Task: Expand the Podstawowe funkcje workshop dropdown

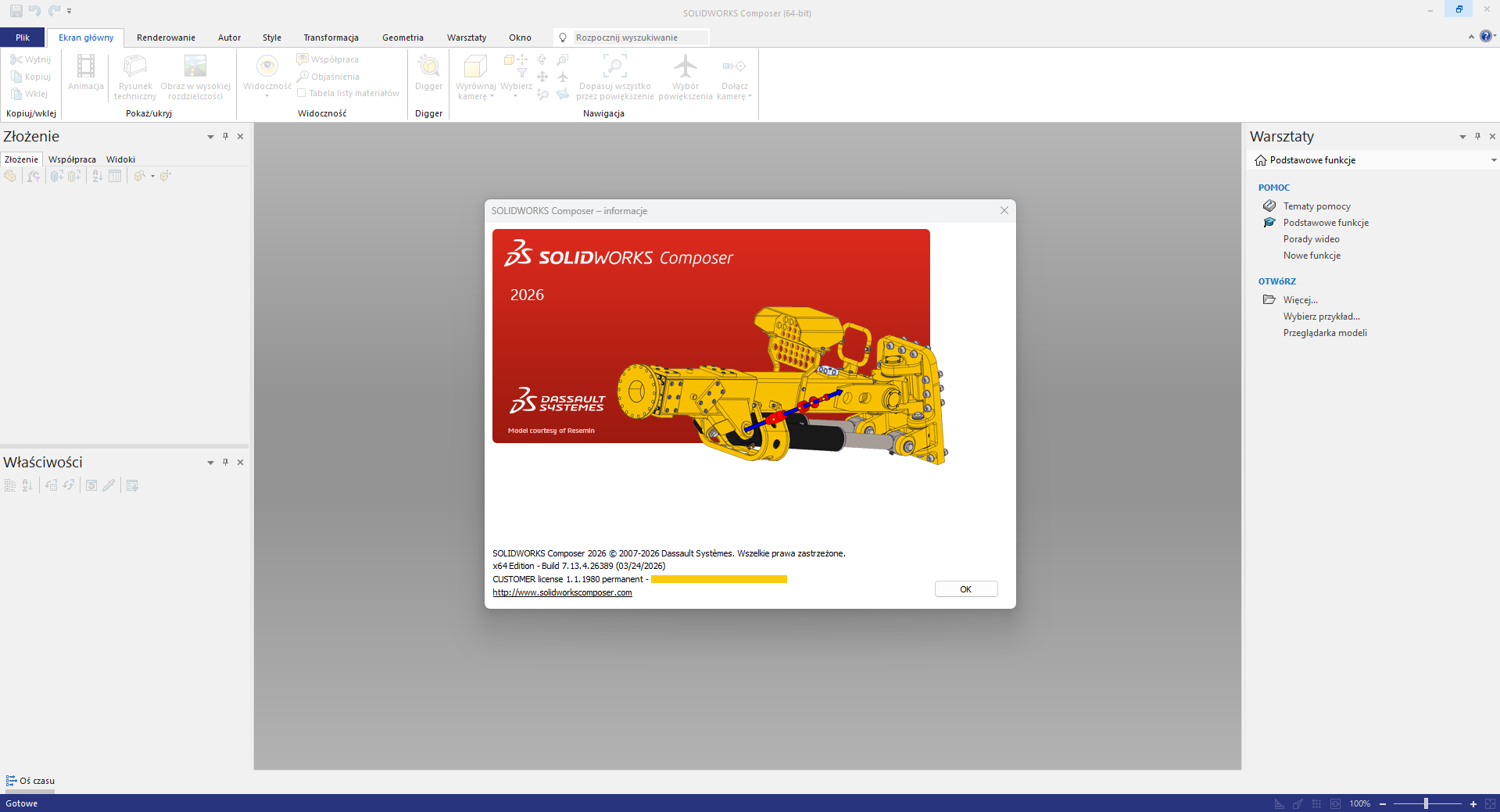Action: pos(1493,160)
